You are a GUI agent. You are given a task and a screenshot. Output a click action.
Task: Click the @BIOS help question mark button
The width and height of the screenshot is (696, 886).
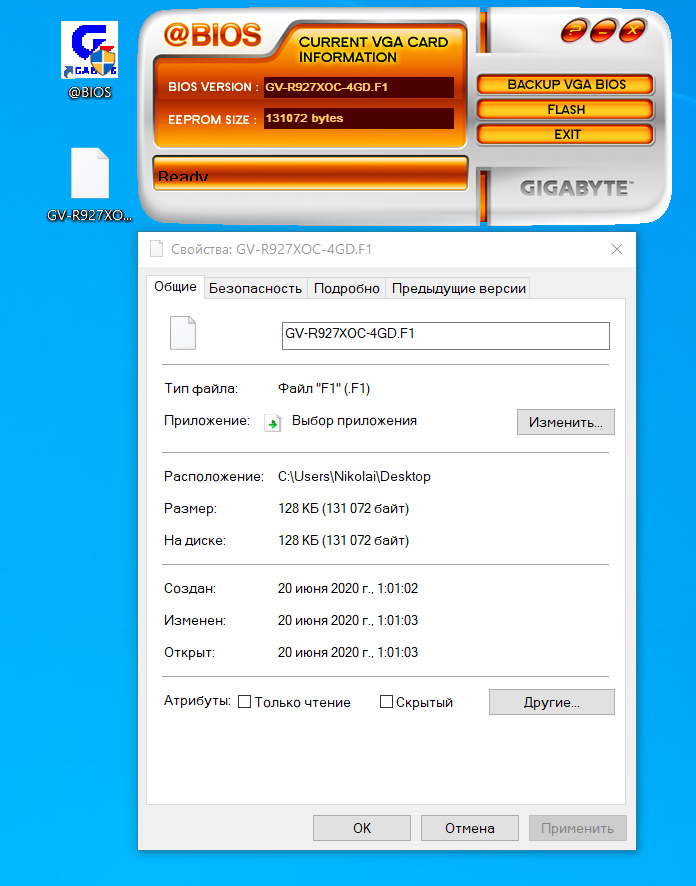coord(575,31)
